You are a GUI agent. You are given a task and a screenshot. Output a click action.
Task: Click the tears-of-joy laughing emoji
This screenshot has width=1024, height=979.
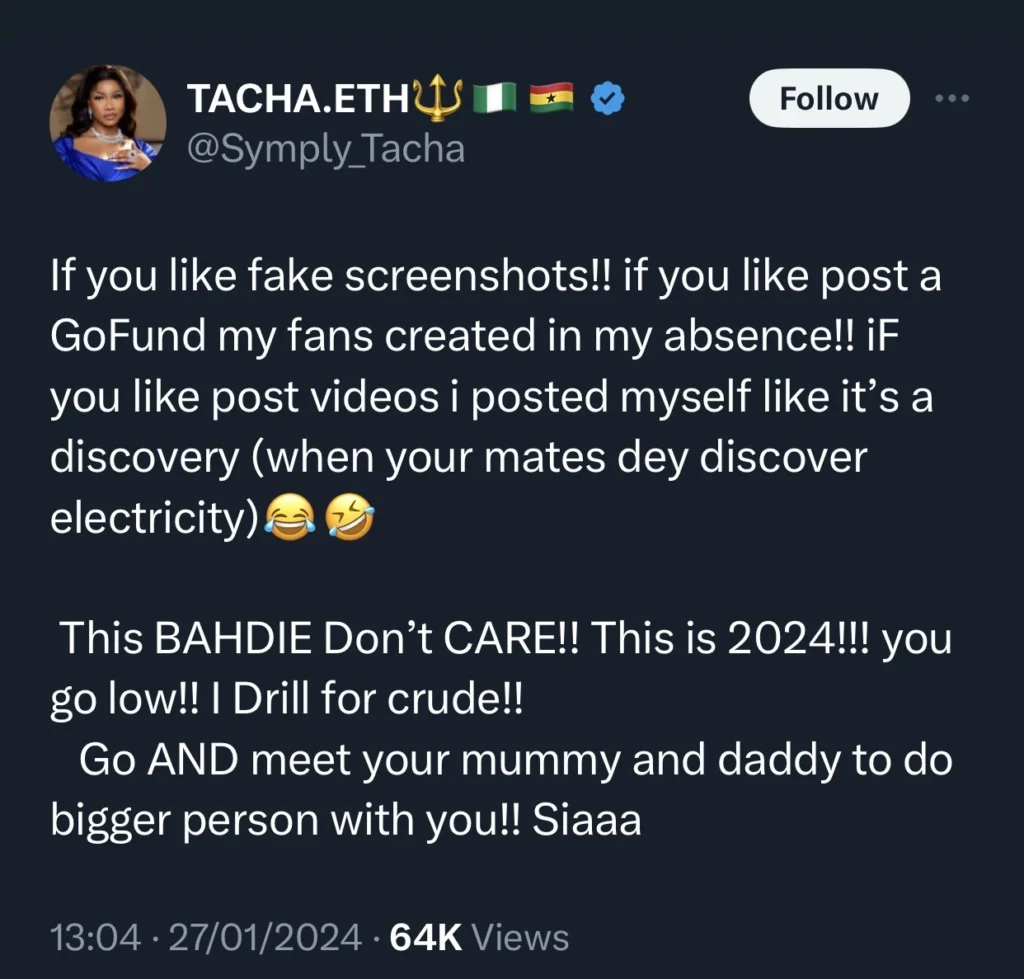(290, 518)
